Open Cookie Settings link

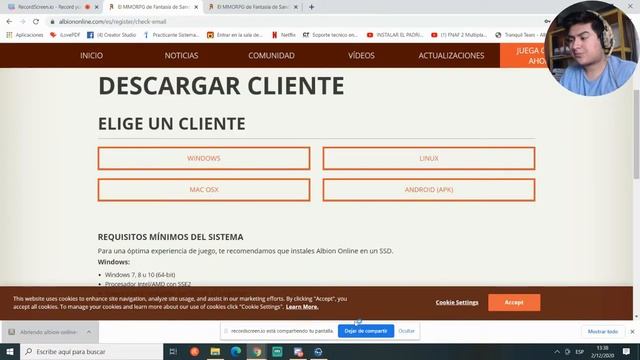click(457, 302)
